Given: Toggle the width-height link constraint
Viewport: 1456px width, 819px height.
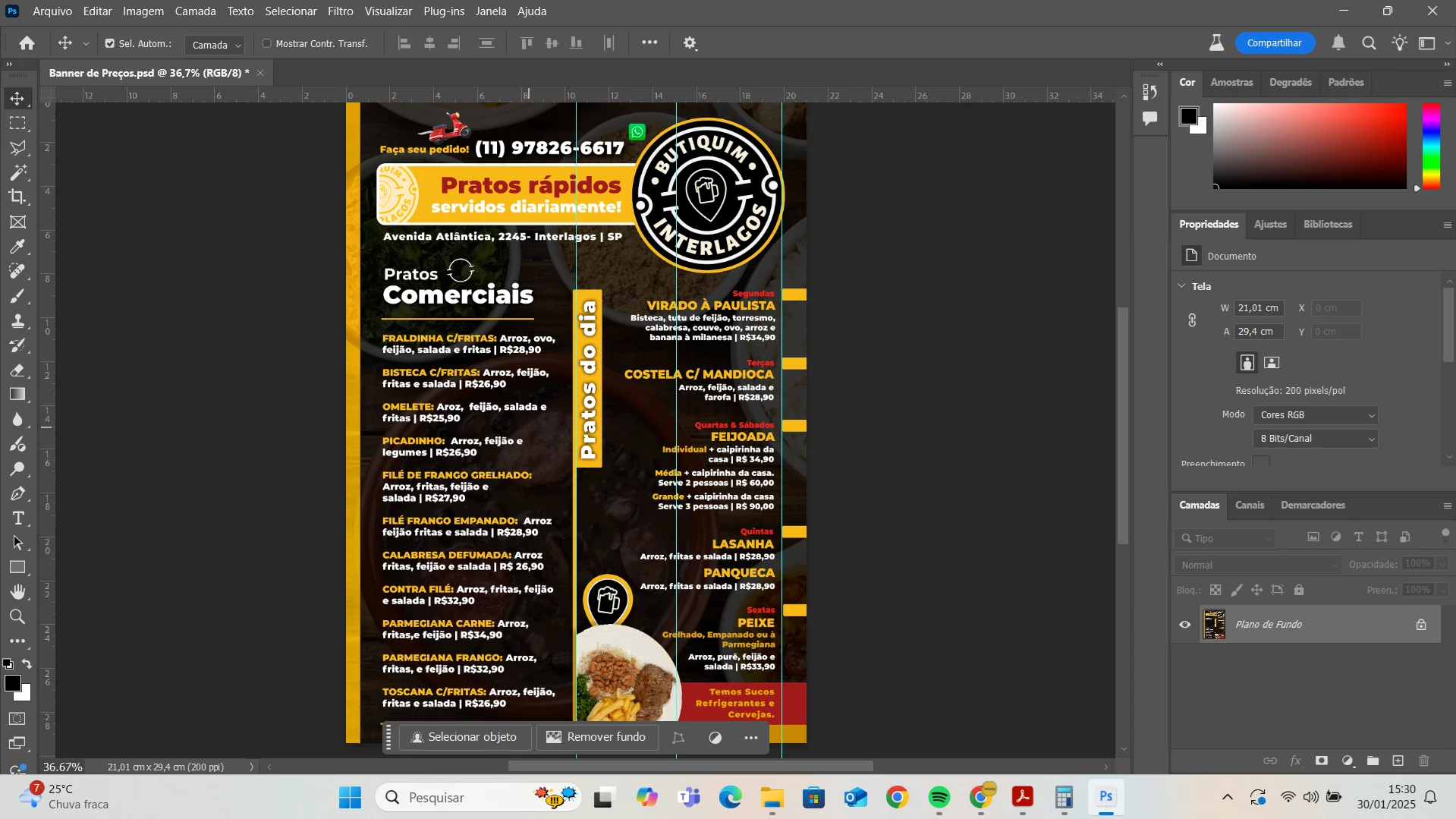Looking at the screenshot, I should coord(1192,320).
